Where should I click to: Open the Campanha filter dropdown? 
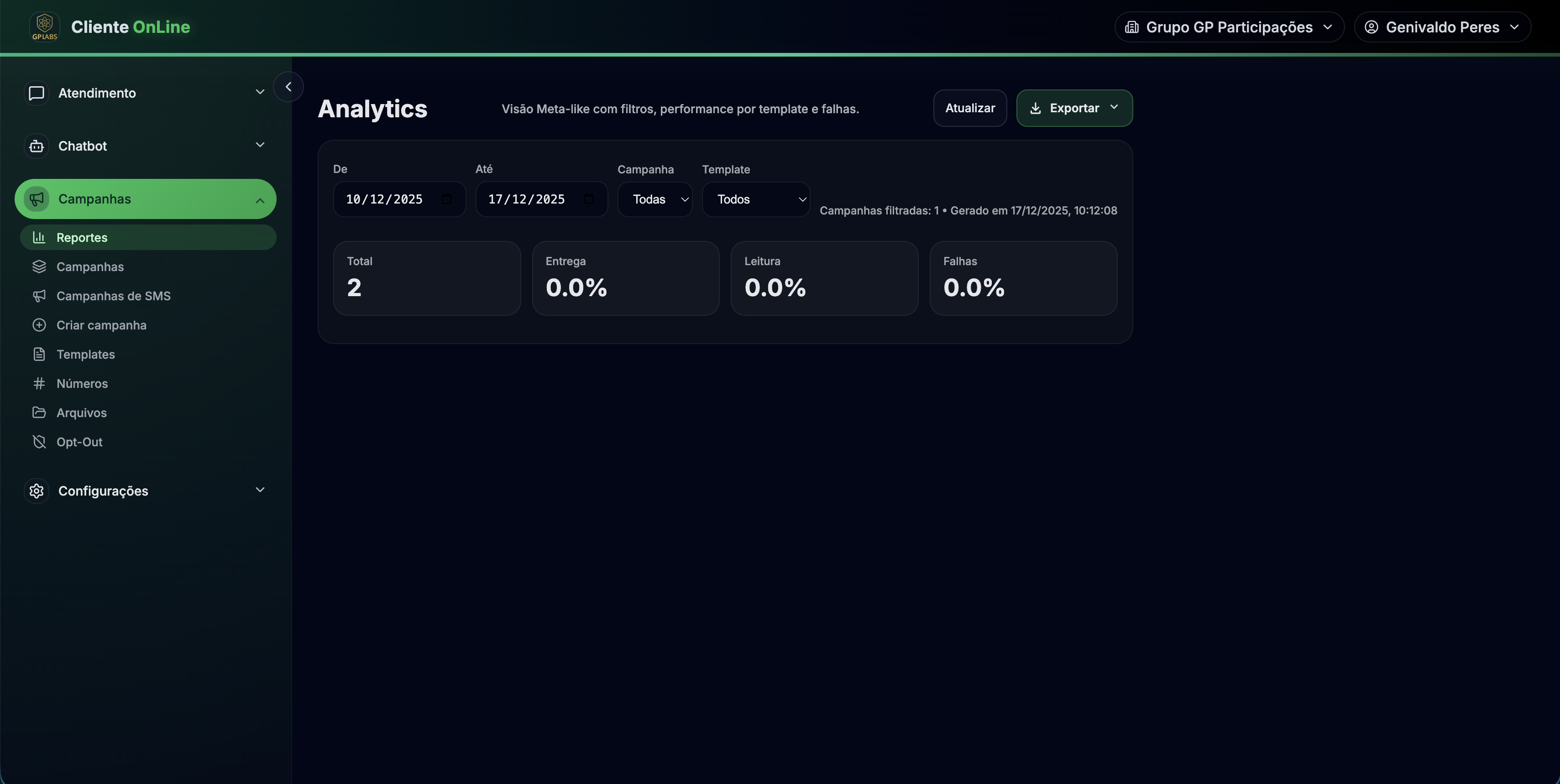(654, 199)
